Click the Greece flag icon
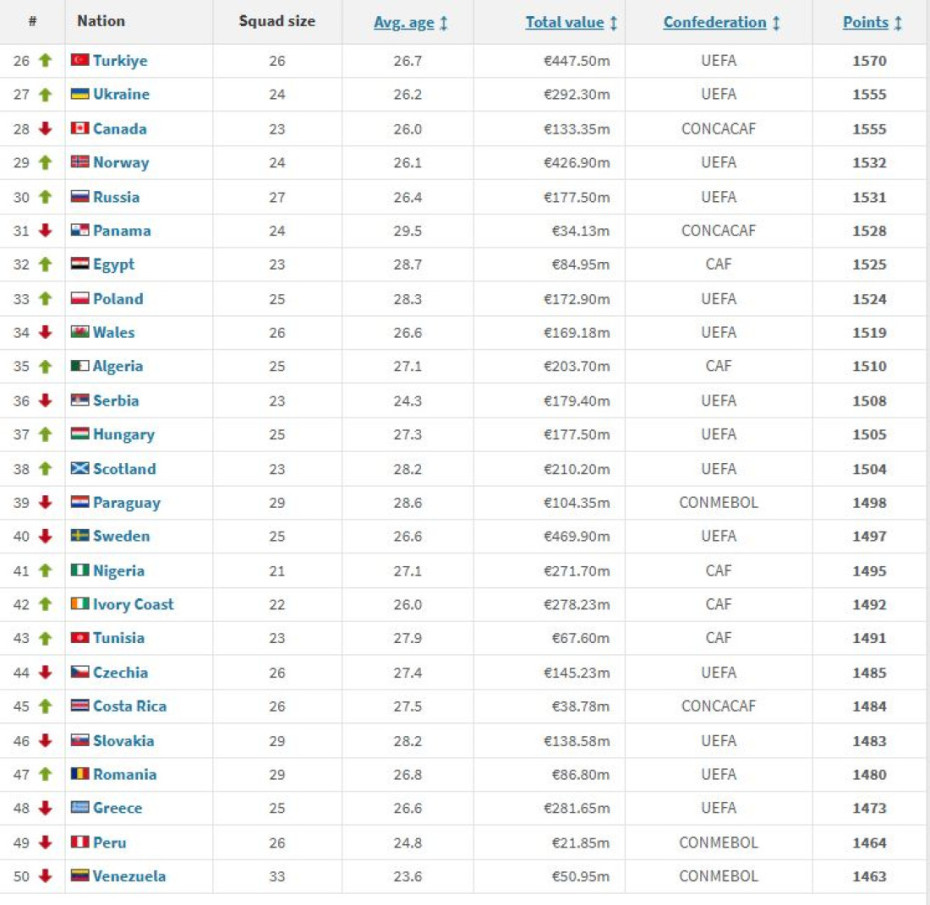This screenshot has width=930, height=905. pyautogui.click(x=80, y=808)
